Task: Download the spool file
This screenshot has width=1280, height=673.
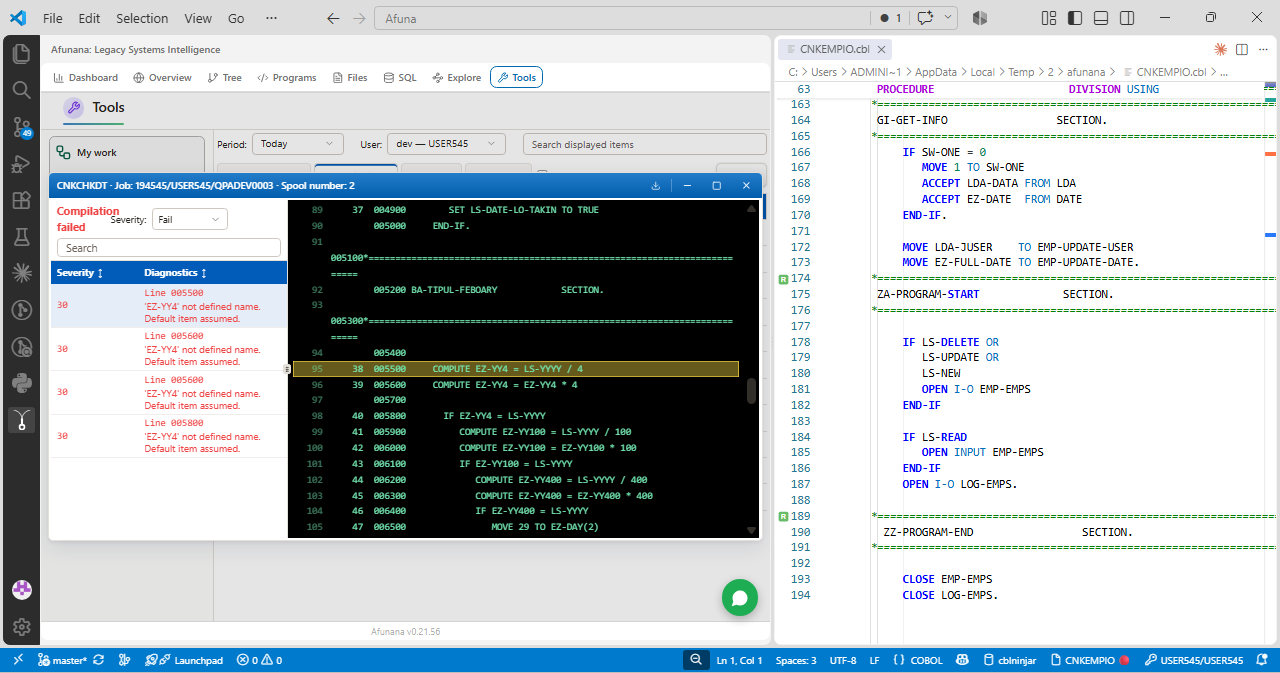Action: (x=656, y=185)
